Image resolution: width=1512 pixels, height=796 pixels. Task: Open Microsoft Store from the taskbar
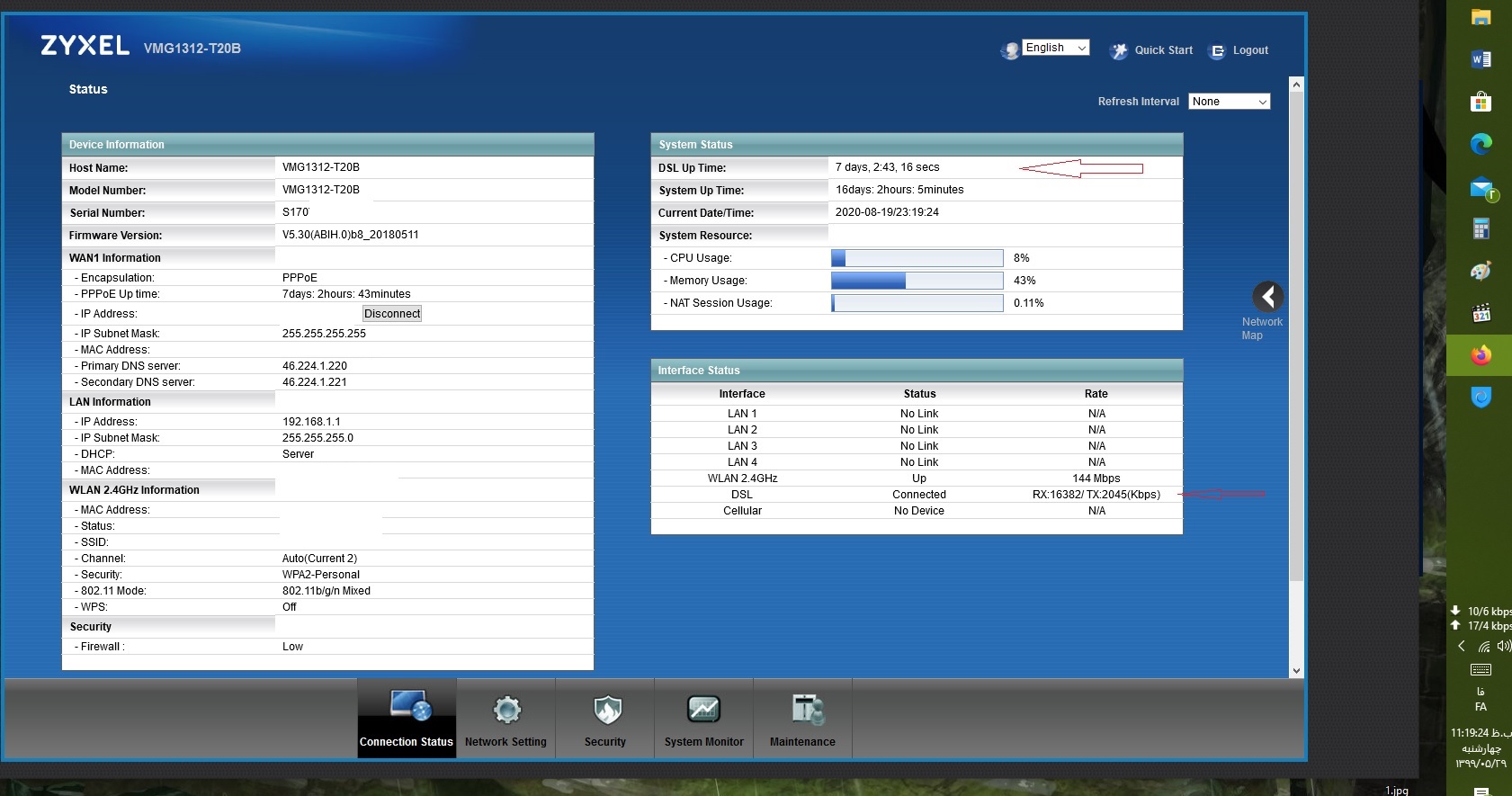[x=1481, y=102]
